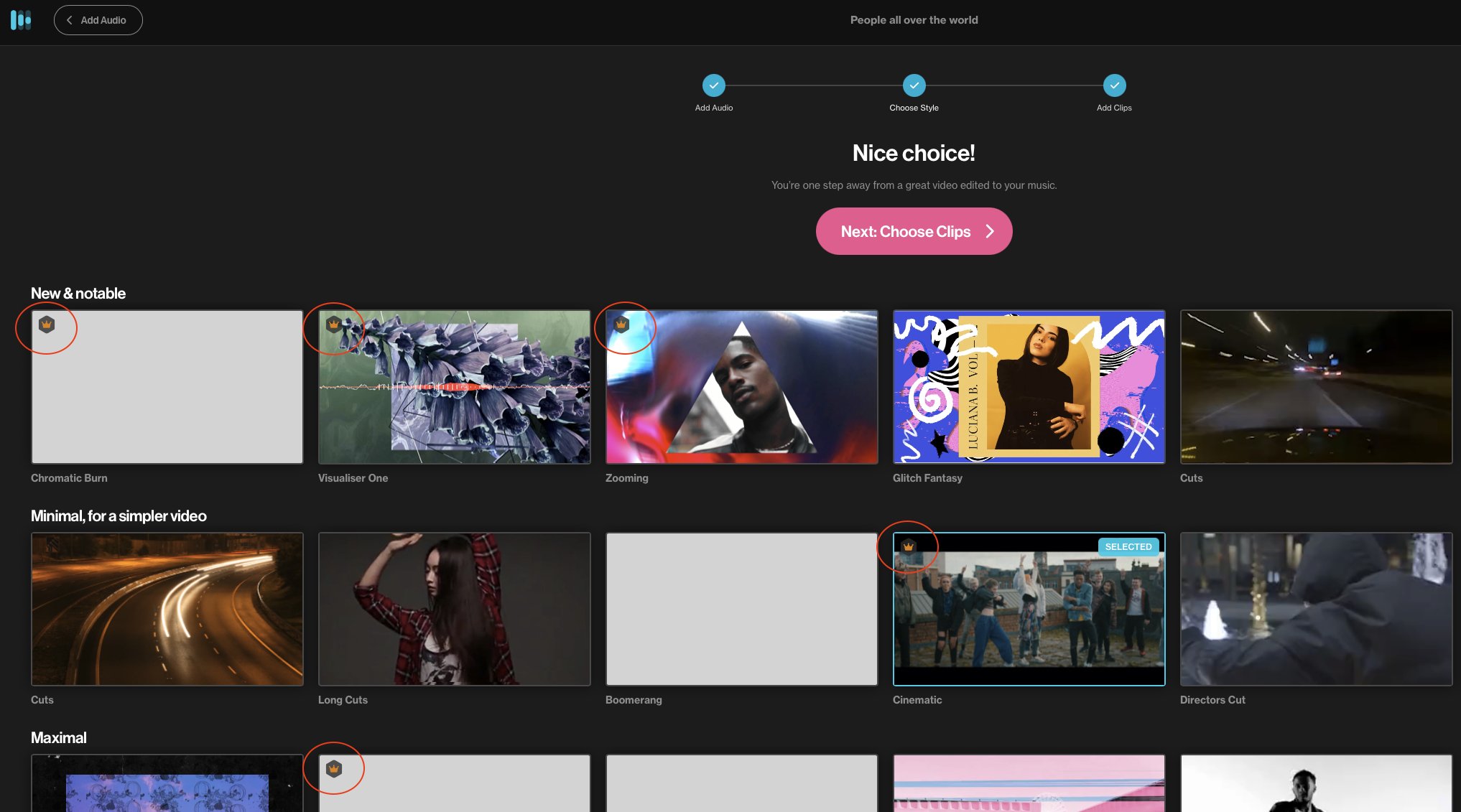Click crown badge on Visualiser One thumbnail
The width and height of the screenshot is (1461, 812).
coord(334,325)
